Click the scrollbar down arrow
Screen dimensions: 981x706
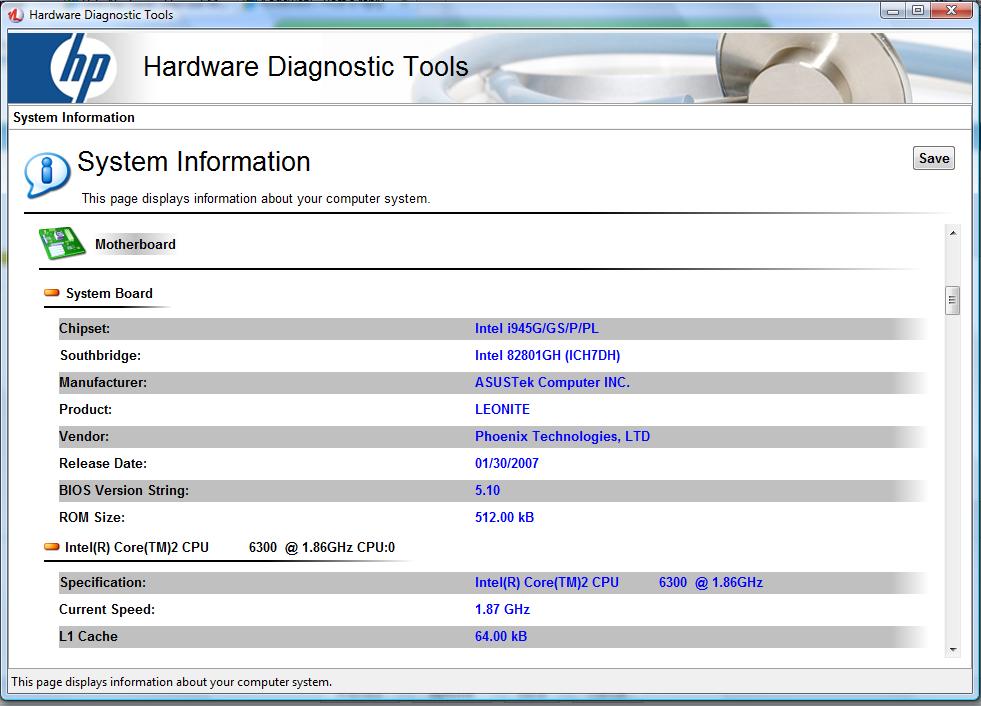click(x=952, y=649)
